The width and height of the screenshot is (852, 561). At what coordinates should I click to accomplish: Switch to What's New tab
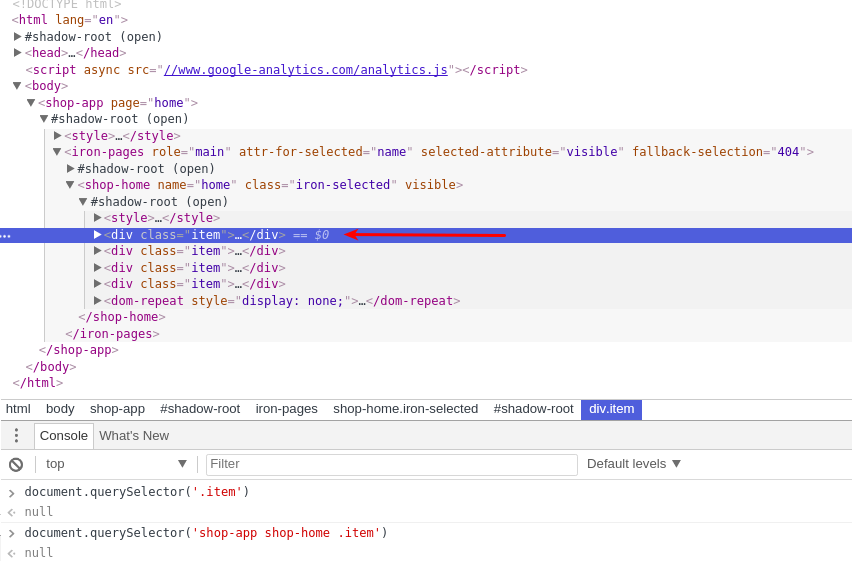(134, 436)
